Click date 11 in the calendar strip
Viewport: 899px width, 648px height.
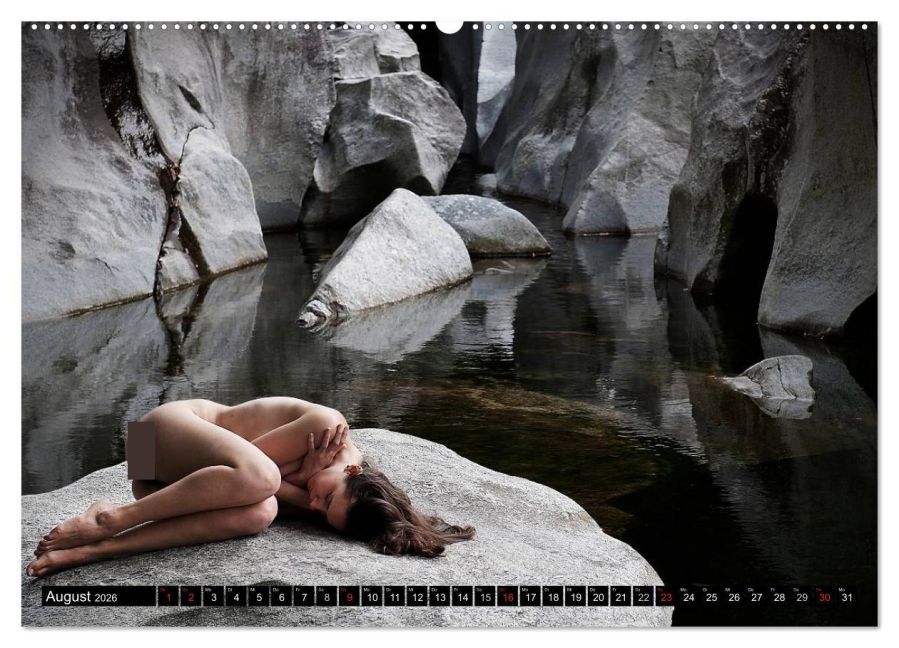coord(395,596)
